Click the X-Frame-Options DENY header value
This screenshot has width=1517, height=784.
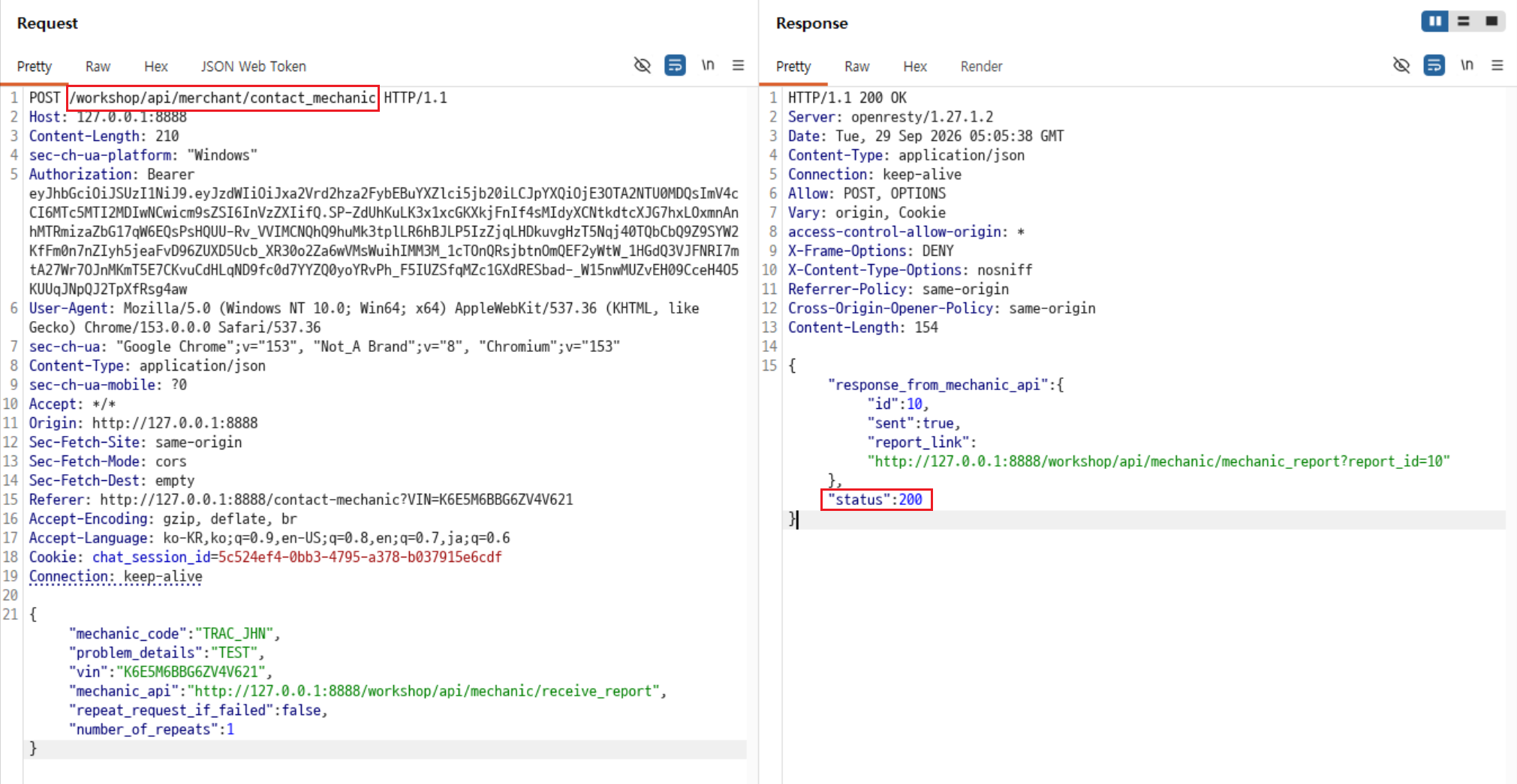tap(938, 251)
